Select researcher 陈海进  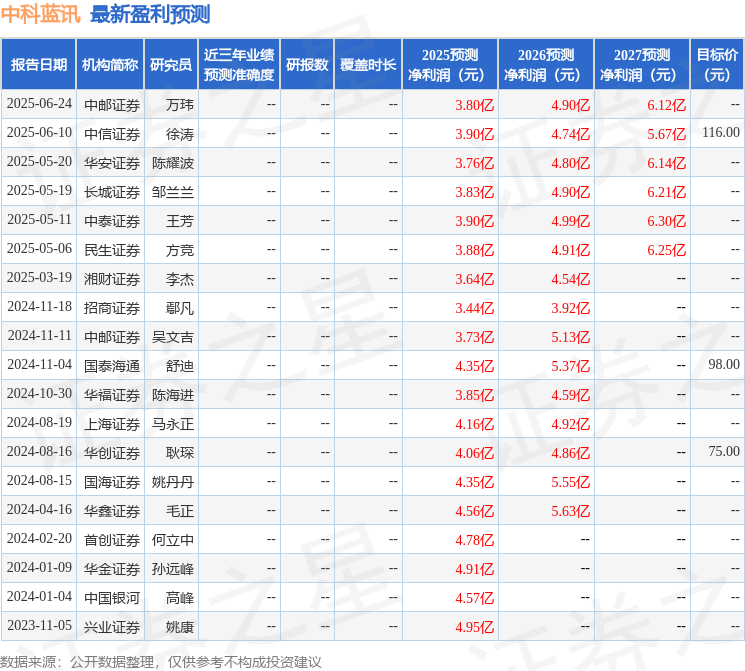(173, 394)
